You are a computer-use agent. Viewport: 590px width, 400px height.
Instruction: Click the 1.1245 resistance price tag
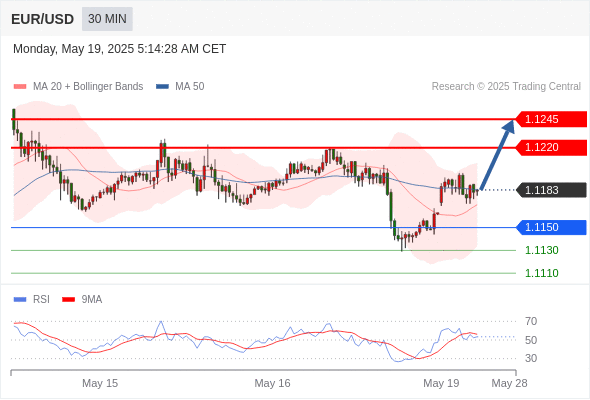pos(551,119)
